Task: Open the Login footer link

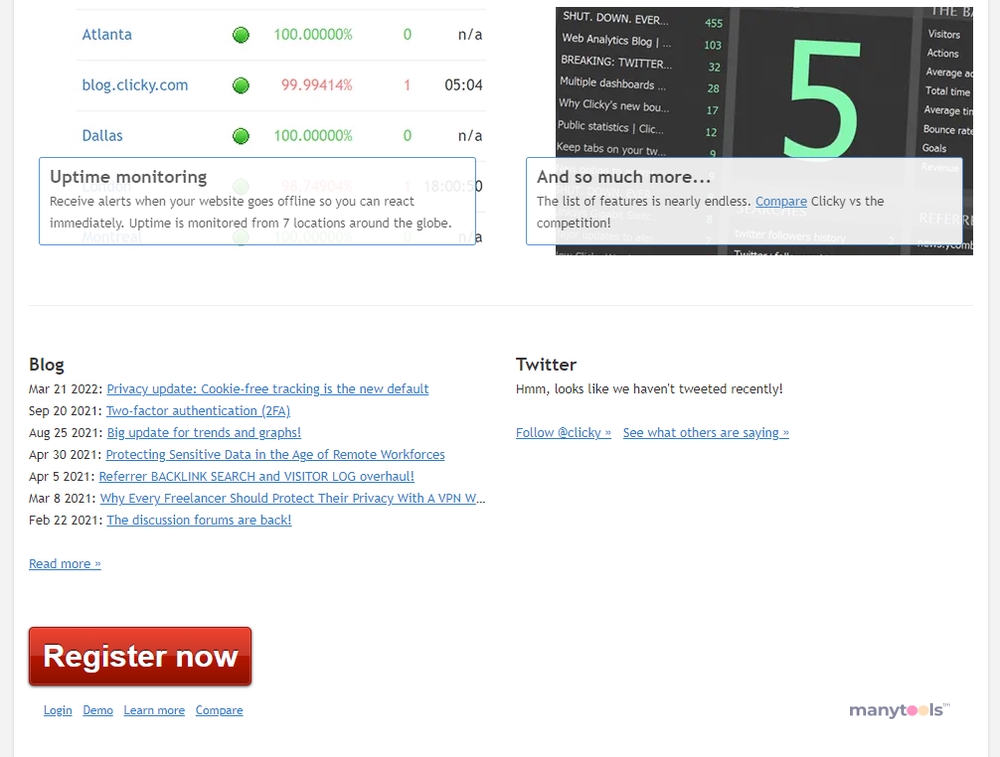Action: tap(57, 710)
